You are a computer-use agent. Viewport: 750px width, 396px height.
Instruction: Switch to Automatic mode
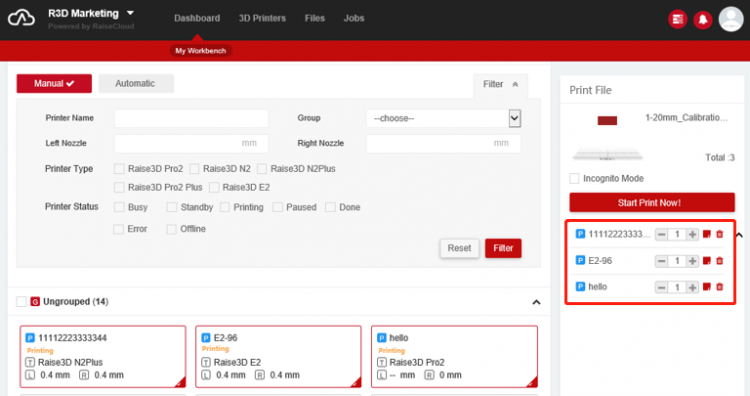(136, 83)
